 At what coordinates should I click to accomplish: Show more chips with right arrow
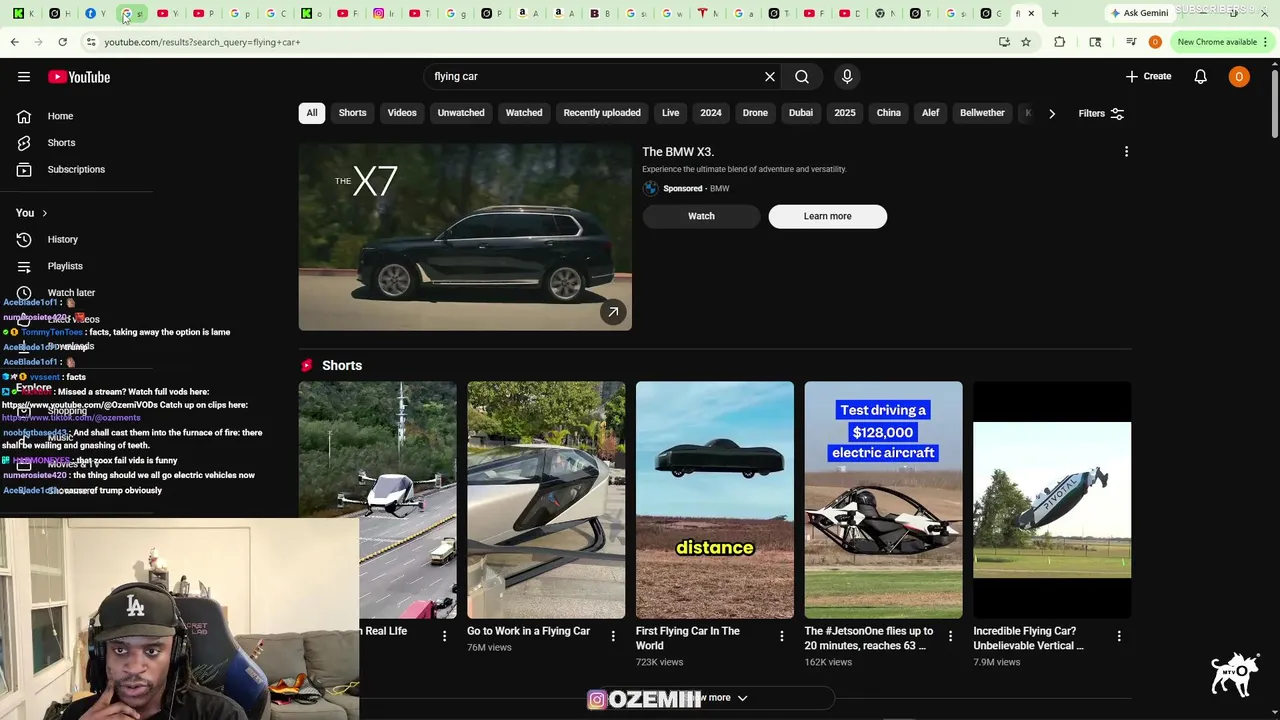click(1052, 114)
